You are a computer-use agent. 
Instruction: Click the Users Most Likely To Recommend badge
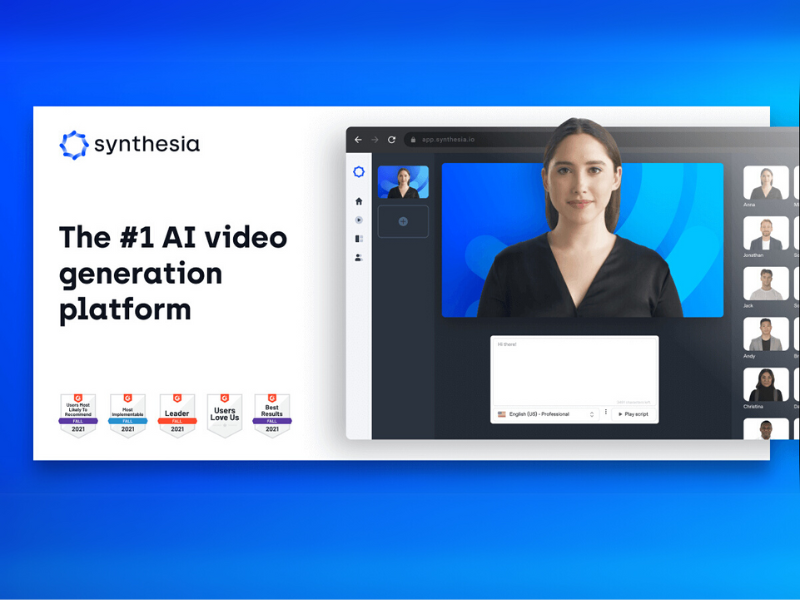(x=78, y=415)
